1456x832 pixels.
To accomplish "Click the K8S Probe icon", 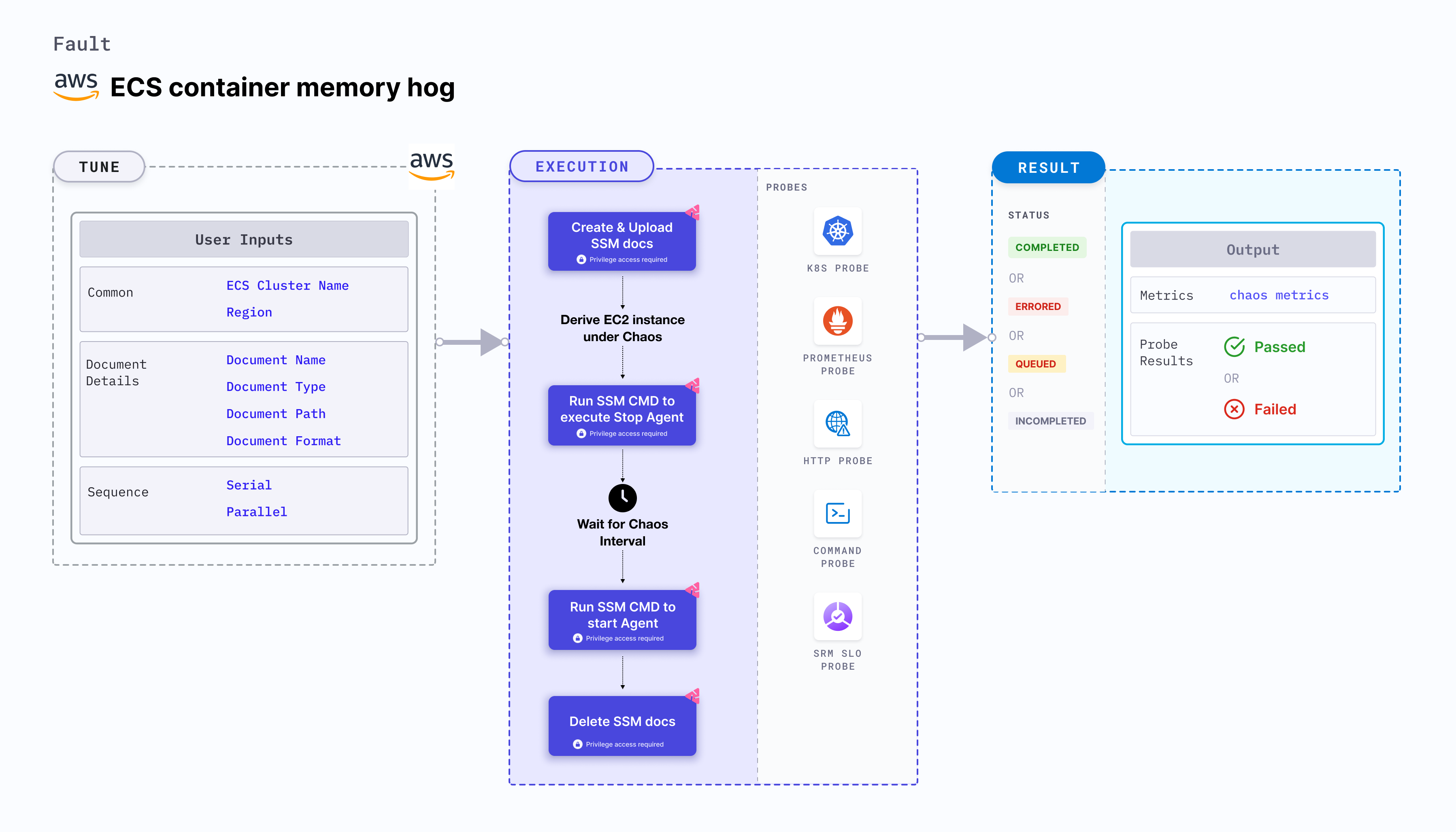I will pos(839,232).
